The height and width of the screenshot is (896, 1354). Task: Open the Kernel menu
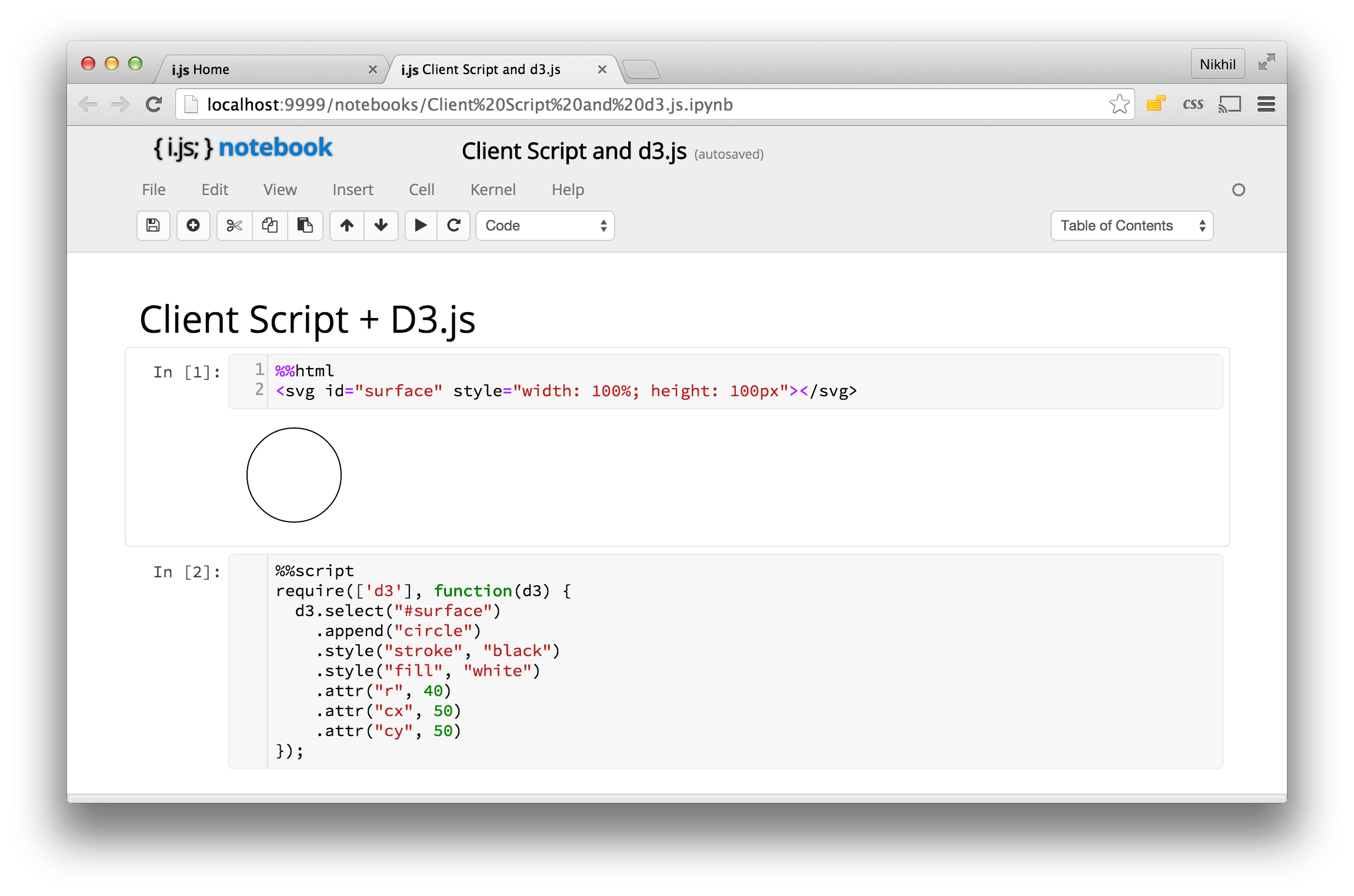[492, 190]
